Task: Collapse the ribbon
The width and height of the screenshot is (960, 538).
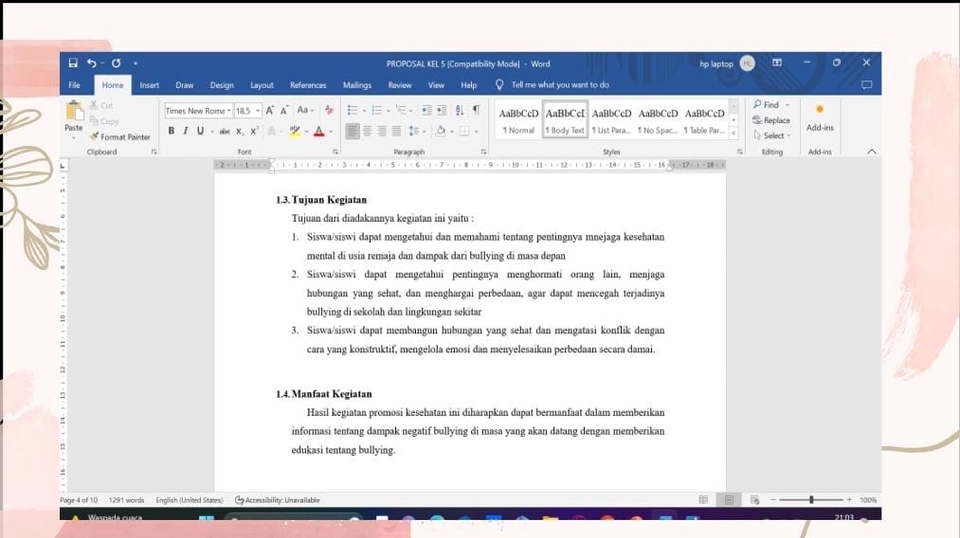Action: pos(872,151)
